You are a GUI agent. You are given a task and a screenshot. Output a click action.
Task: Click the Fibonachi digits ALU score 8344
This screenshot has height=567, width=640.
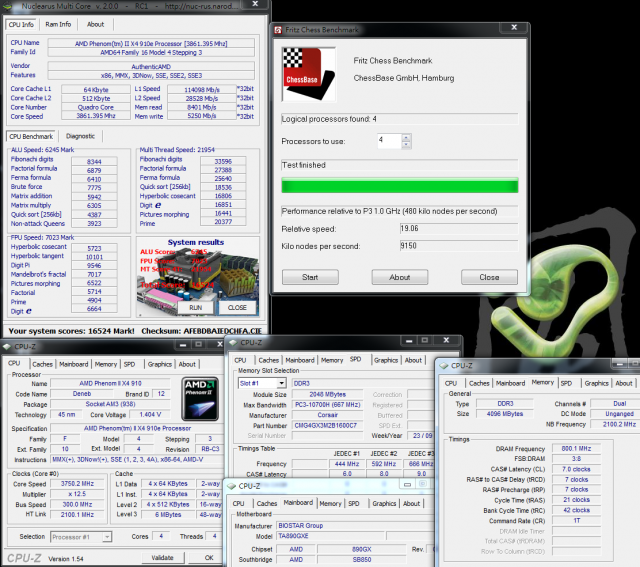(x=94, y=162)
